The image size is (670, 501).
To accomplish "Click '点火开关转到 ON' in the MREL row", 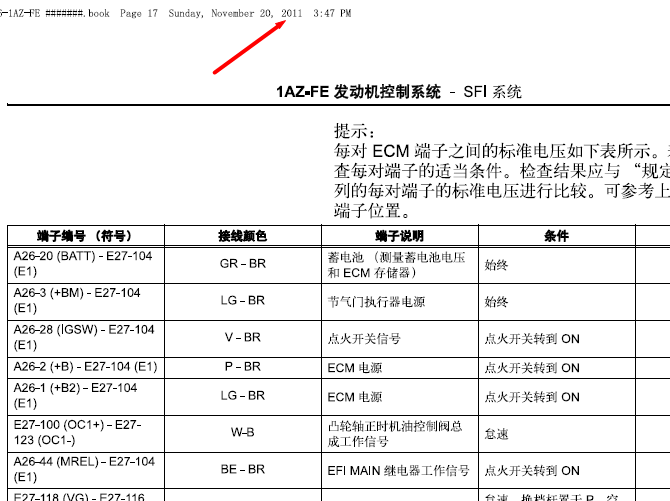I will tap(532, 471).
